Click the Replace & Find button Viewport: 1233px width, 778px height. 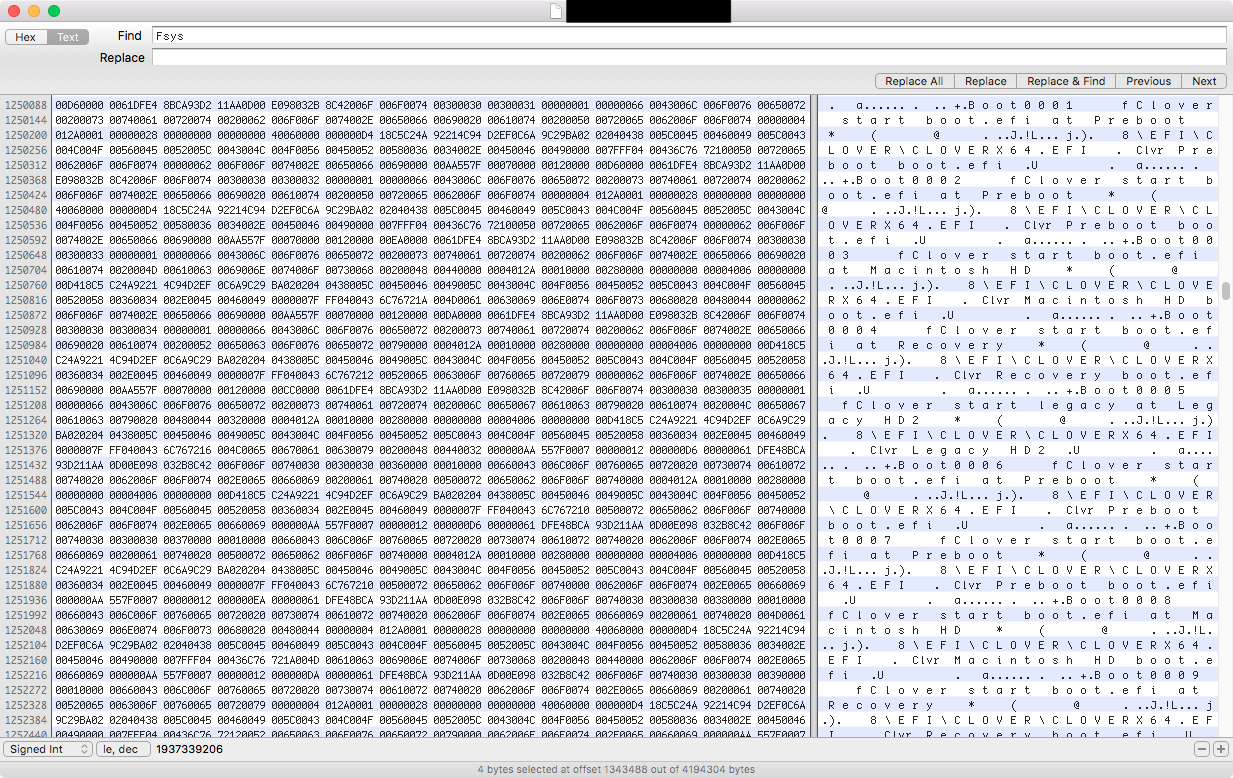point(1066,81)
